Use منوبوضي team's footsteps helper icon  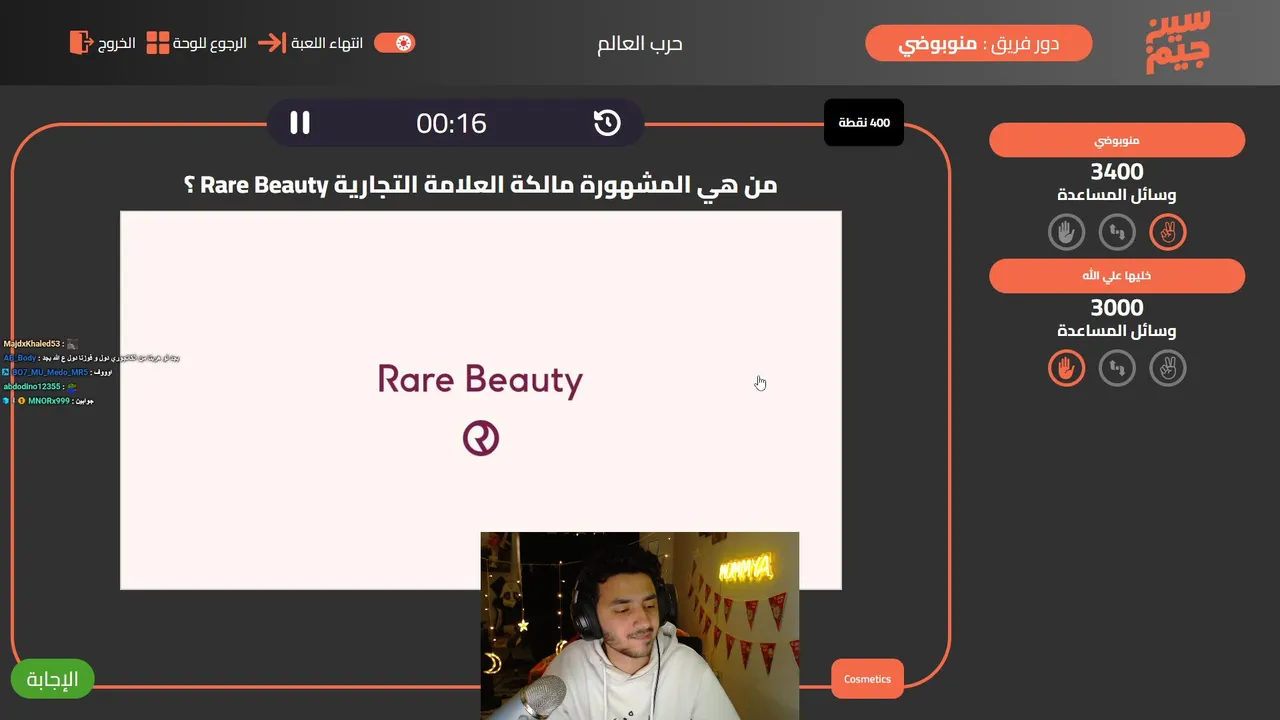point(1117,232)
